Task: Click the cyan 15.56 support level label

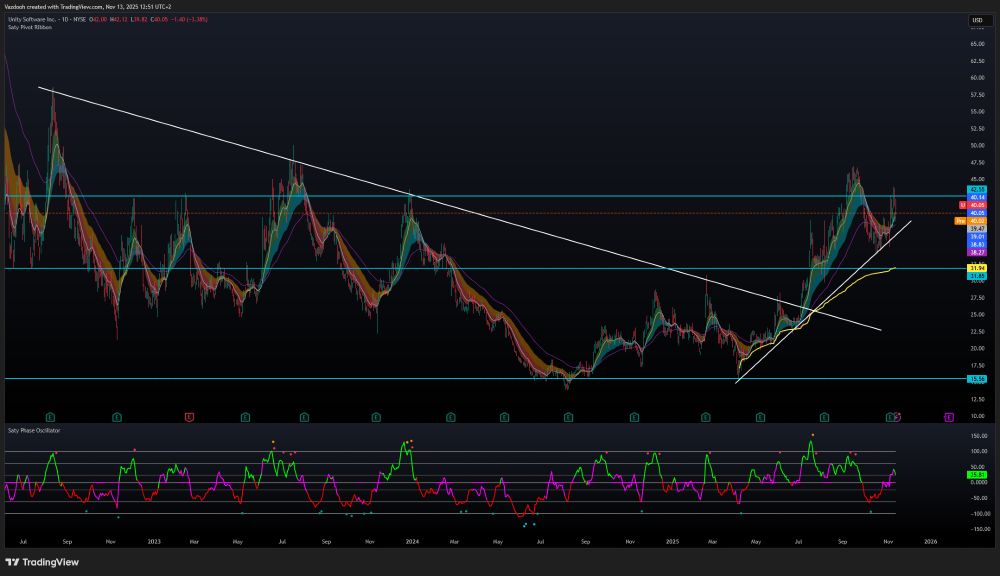Action: [x=977, y=379]
